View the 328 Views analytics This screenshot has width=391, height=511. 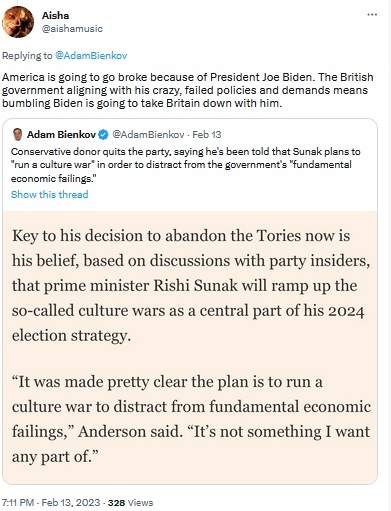[x=131, y=503]
